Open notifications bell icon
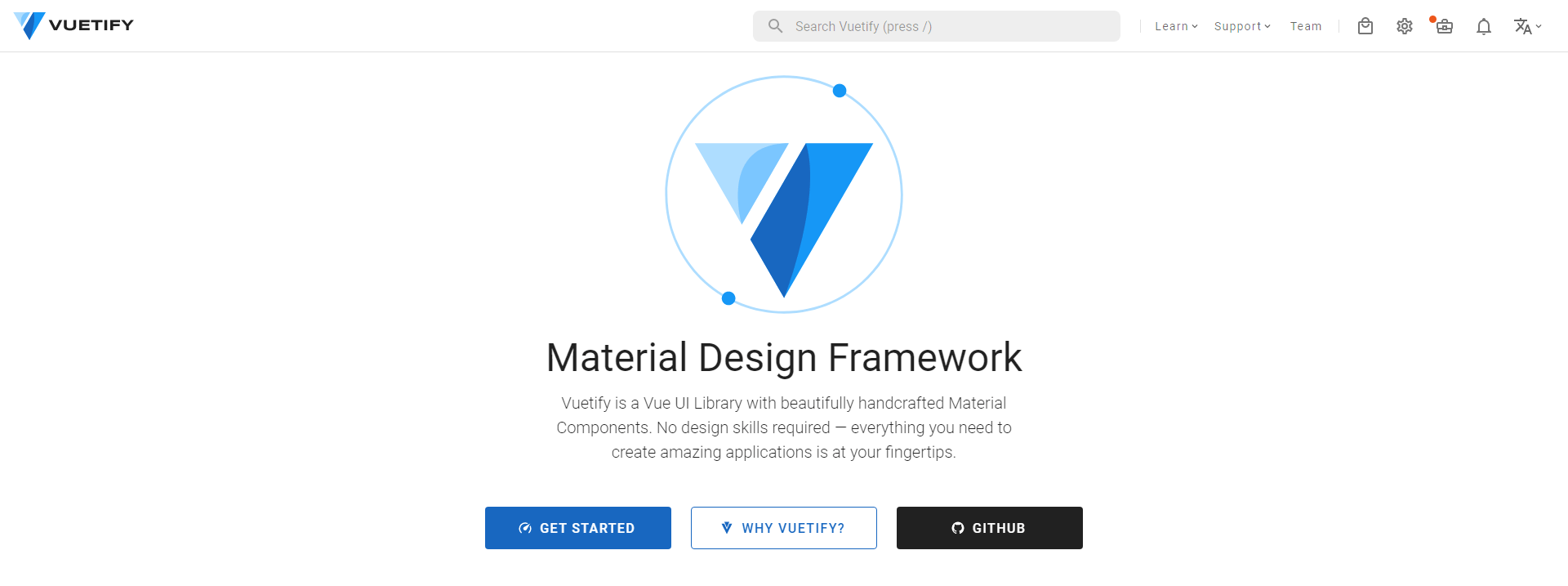The height and width of the screenshot is (586, 1568). pyautogui.click(x=1484, y=26)
